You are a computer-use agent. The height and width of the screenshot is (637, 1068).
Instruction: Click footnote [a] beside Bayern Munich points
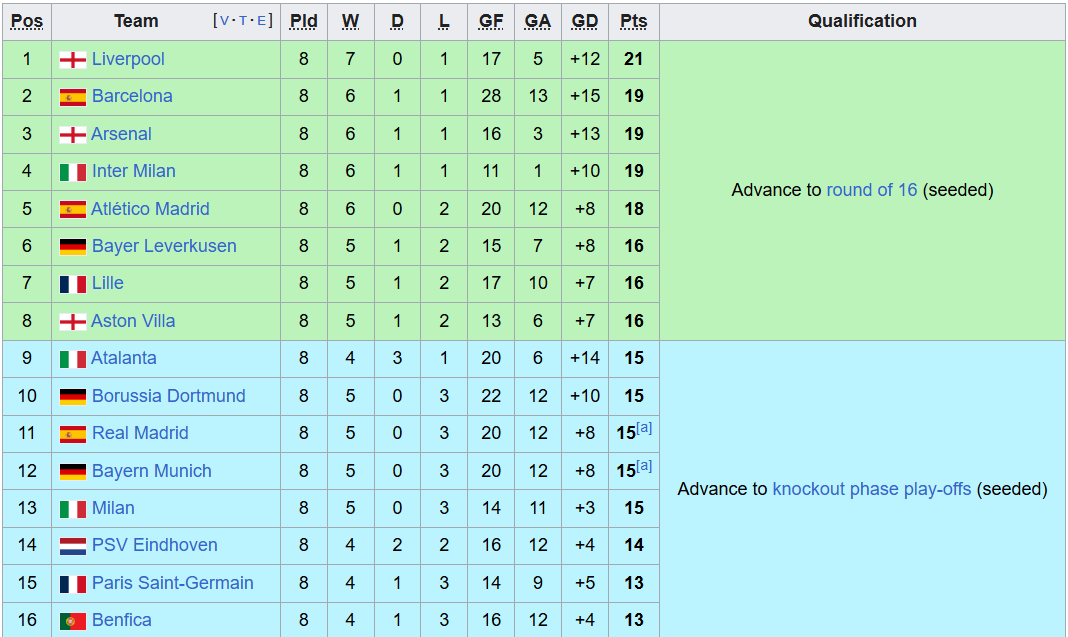pos(644,466)
